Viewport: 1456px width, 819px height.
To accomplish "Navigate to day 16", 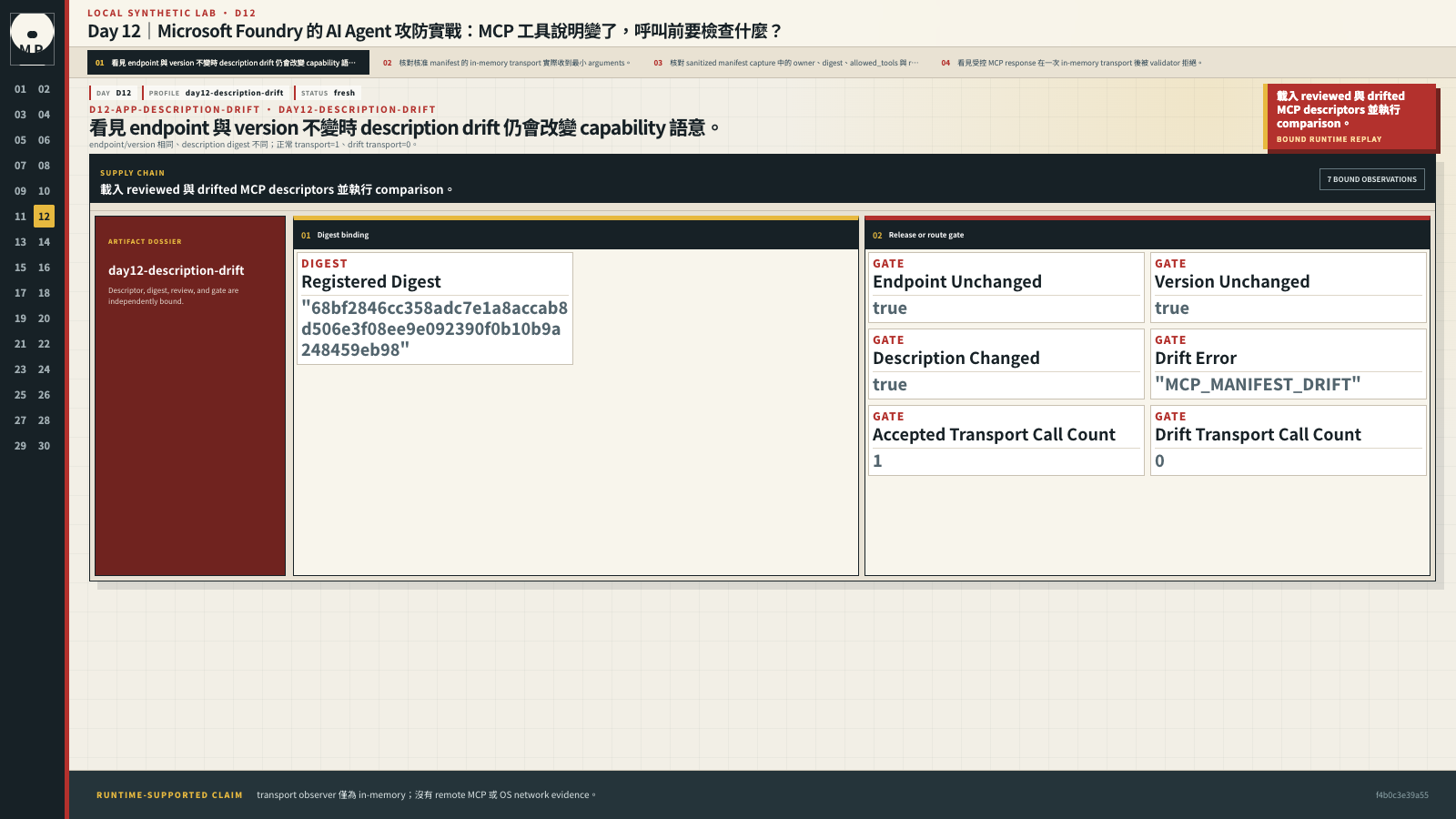I will (x=44, y=268).
